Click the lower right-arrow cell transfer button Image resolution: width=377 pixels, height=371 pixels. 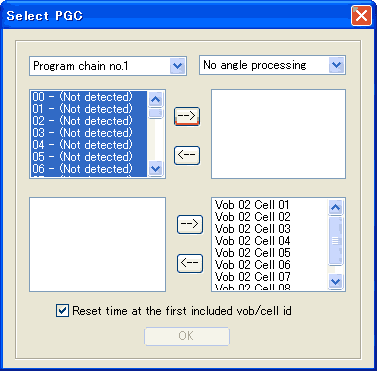point(190,224)
